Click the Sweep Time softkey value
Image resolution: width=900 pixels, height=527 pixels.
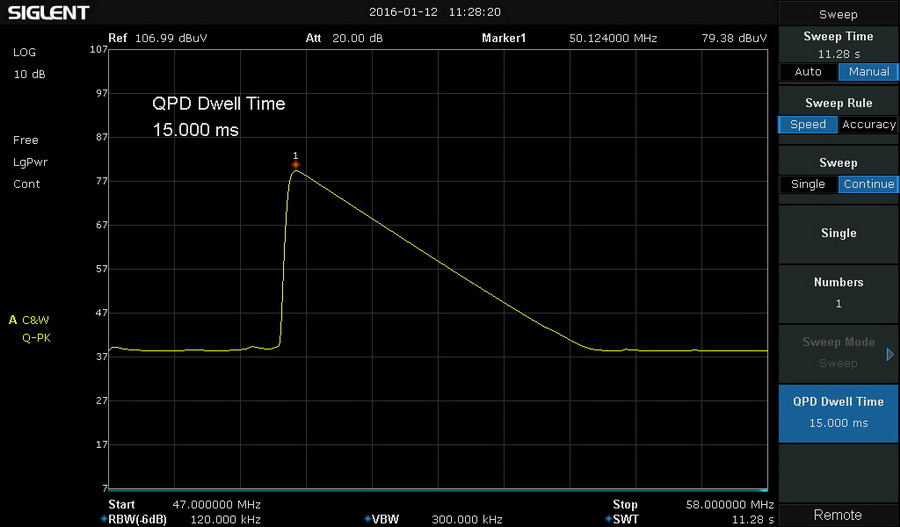point(838,52)
